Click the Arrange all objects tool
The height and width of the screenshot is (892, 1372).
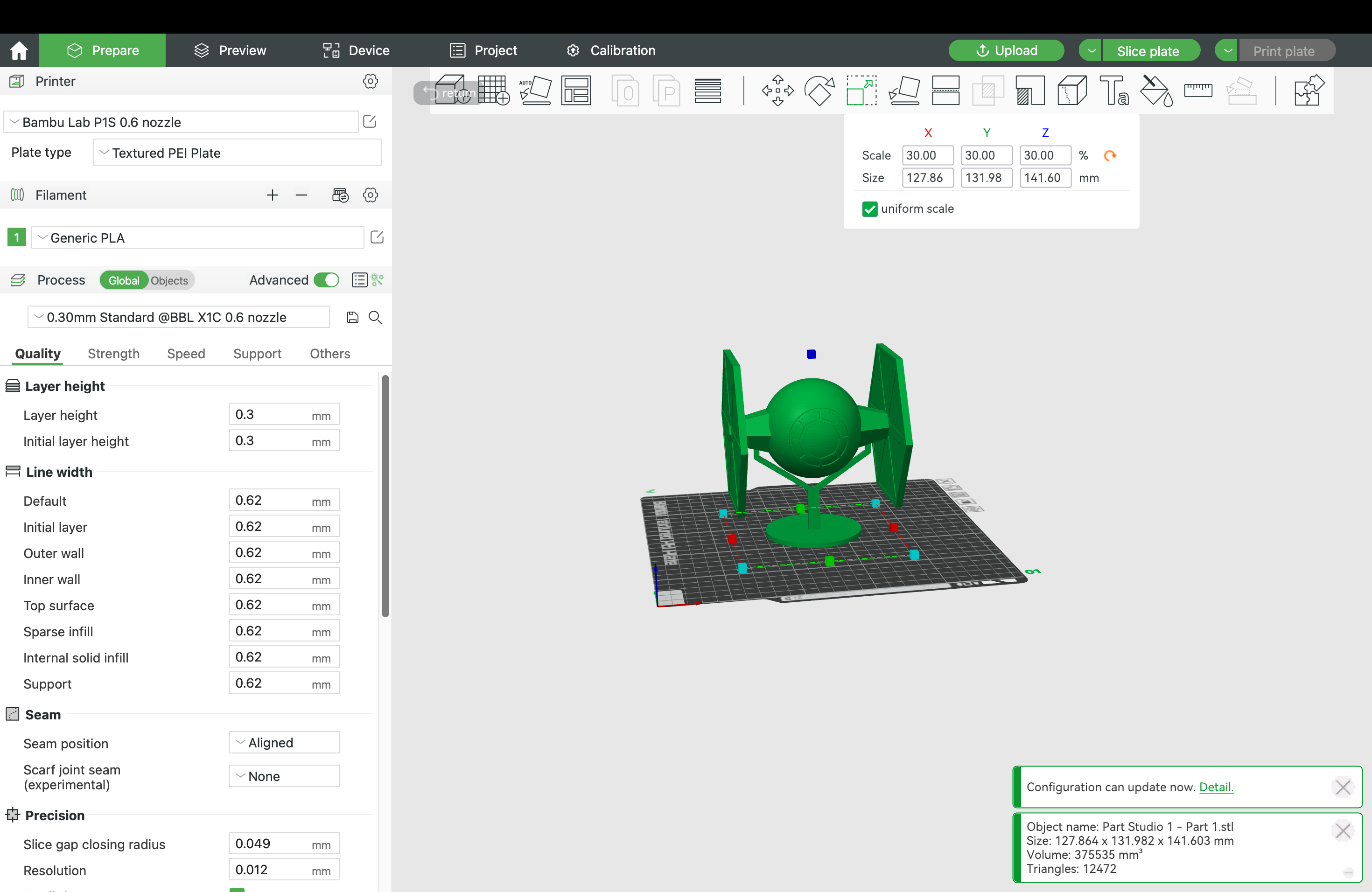(576, 91)
